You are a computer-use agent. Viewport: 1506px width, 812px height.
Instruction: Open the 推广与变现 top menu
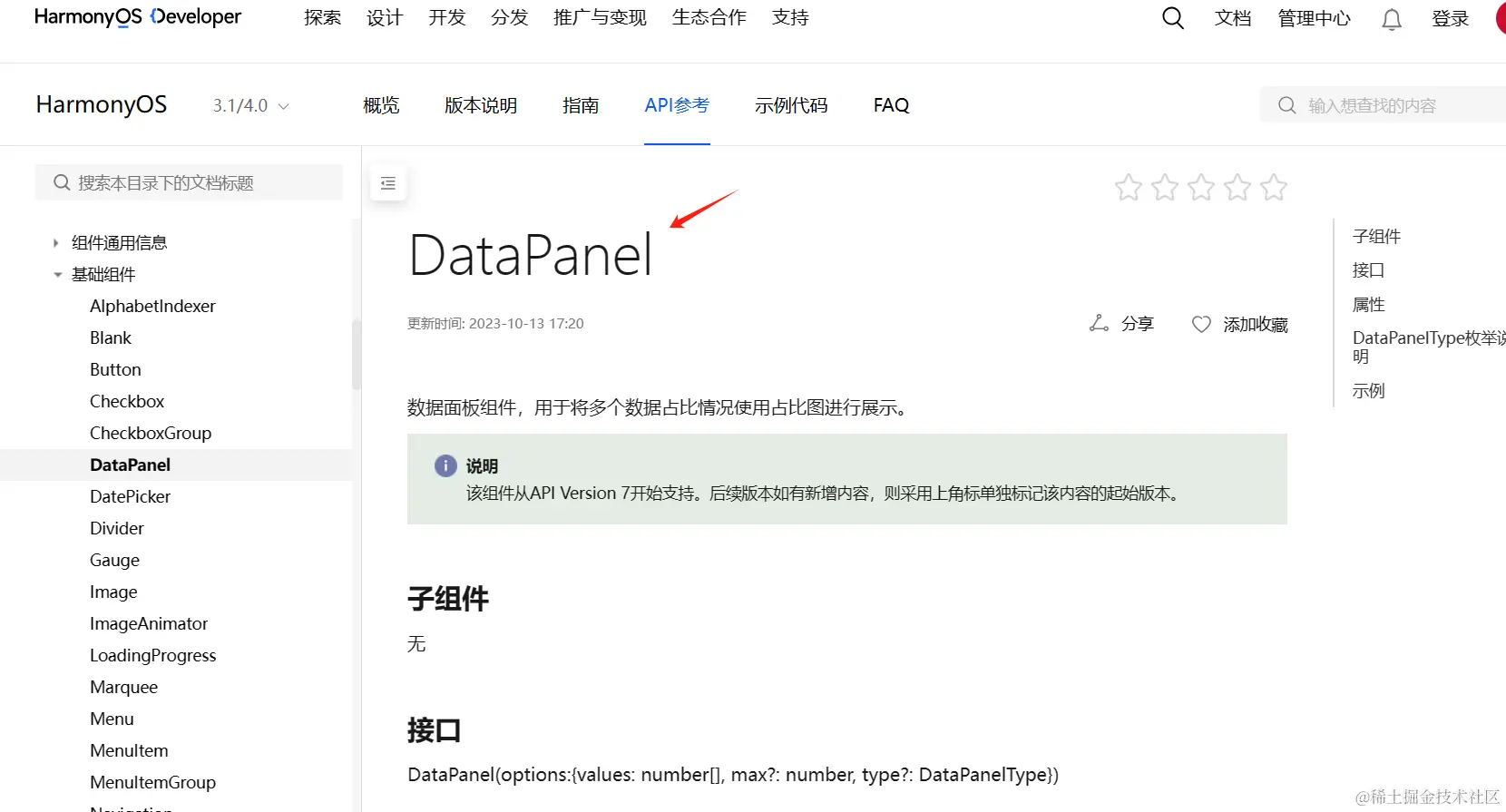600,18
